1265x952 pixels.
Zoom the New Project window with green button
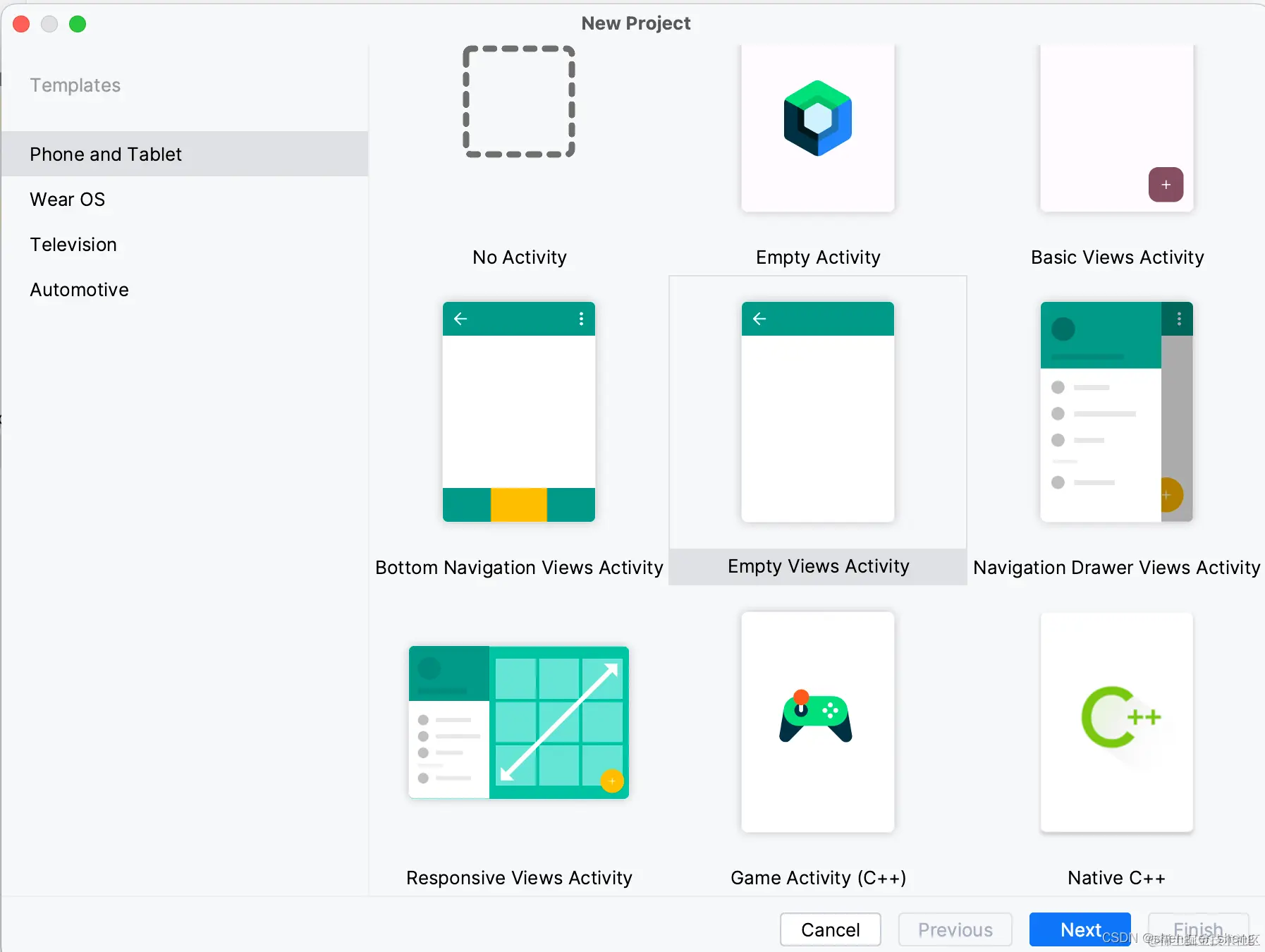tap(78, 24)
